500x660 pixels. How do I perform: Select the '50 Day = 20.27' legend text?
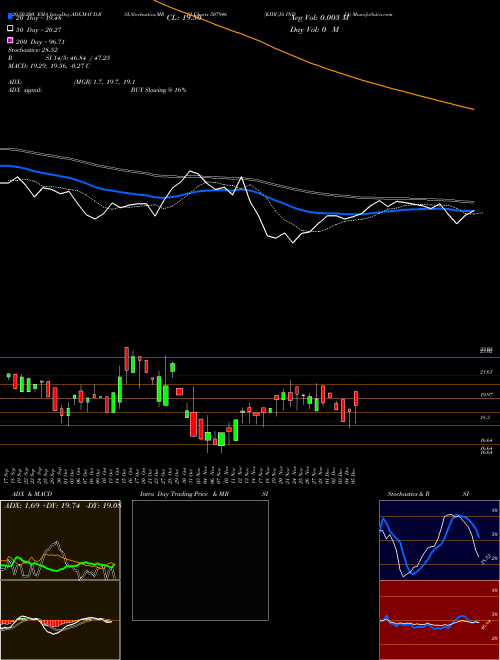(39, 29)
